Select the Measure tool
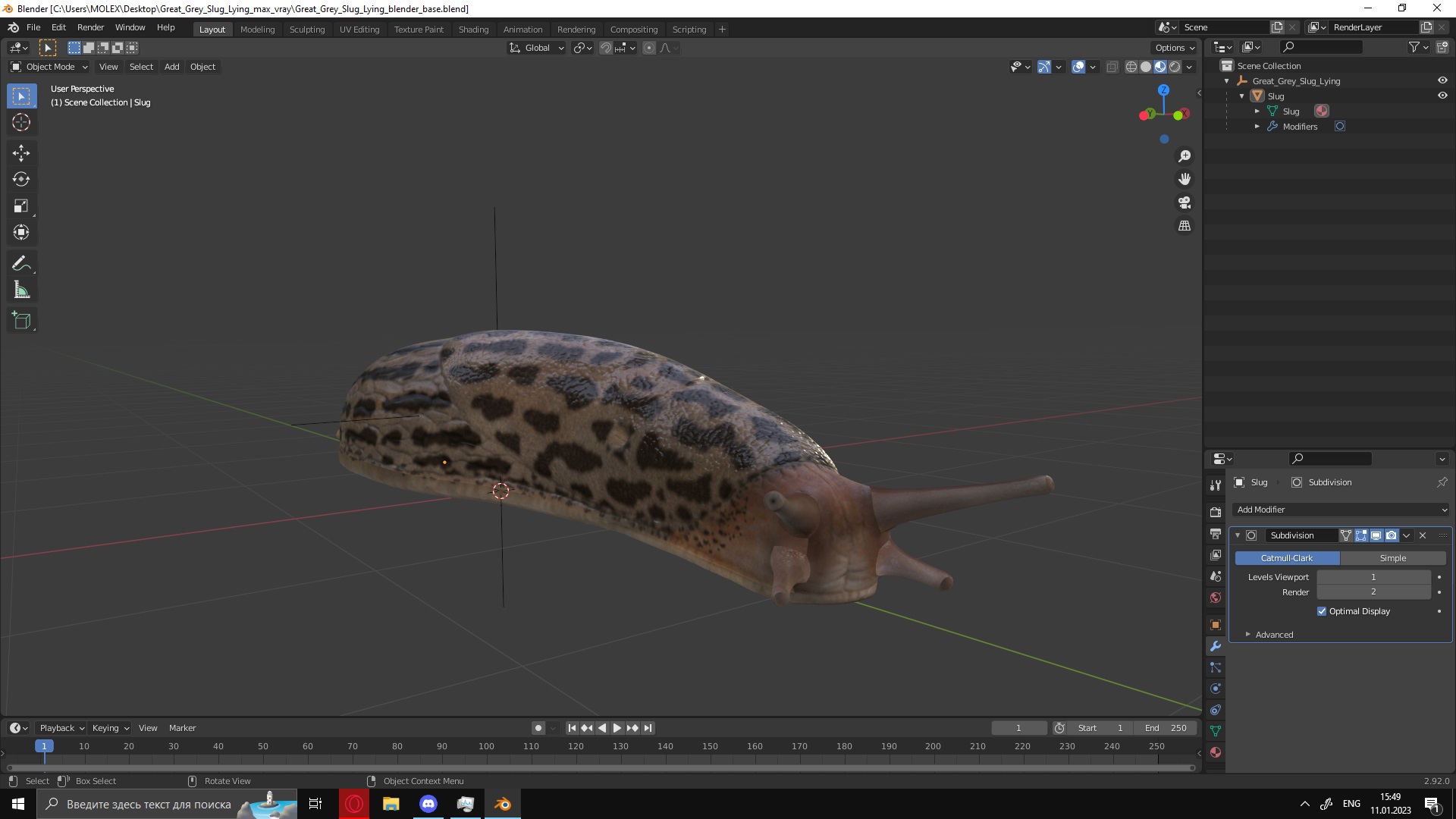 point(21,290)
